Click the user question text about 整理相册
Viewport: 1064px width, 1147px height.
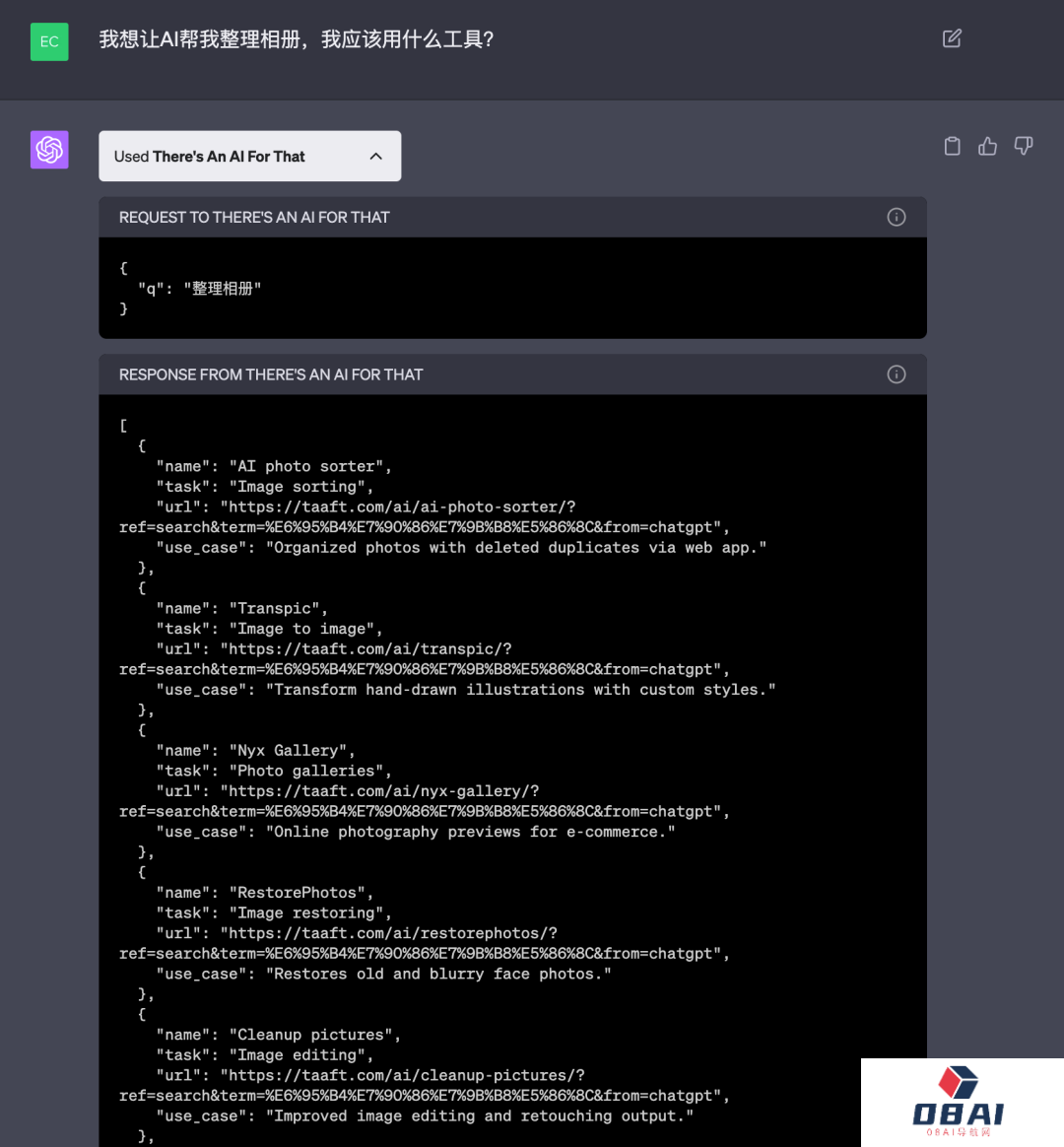(x=297, y=39)
